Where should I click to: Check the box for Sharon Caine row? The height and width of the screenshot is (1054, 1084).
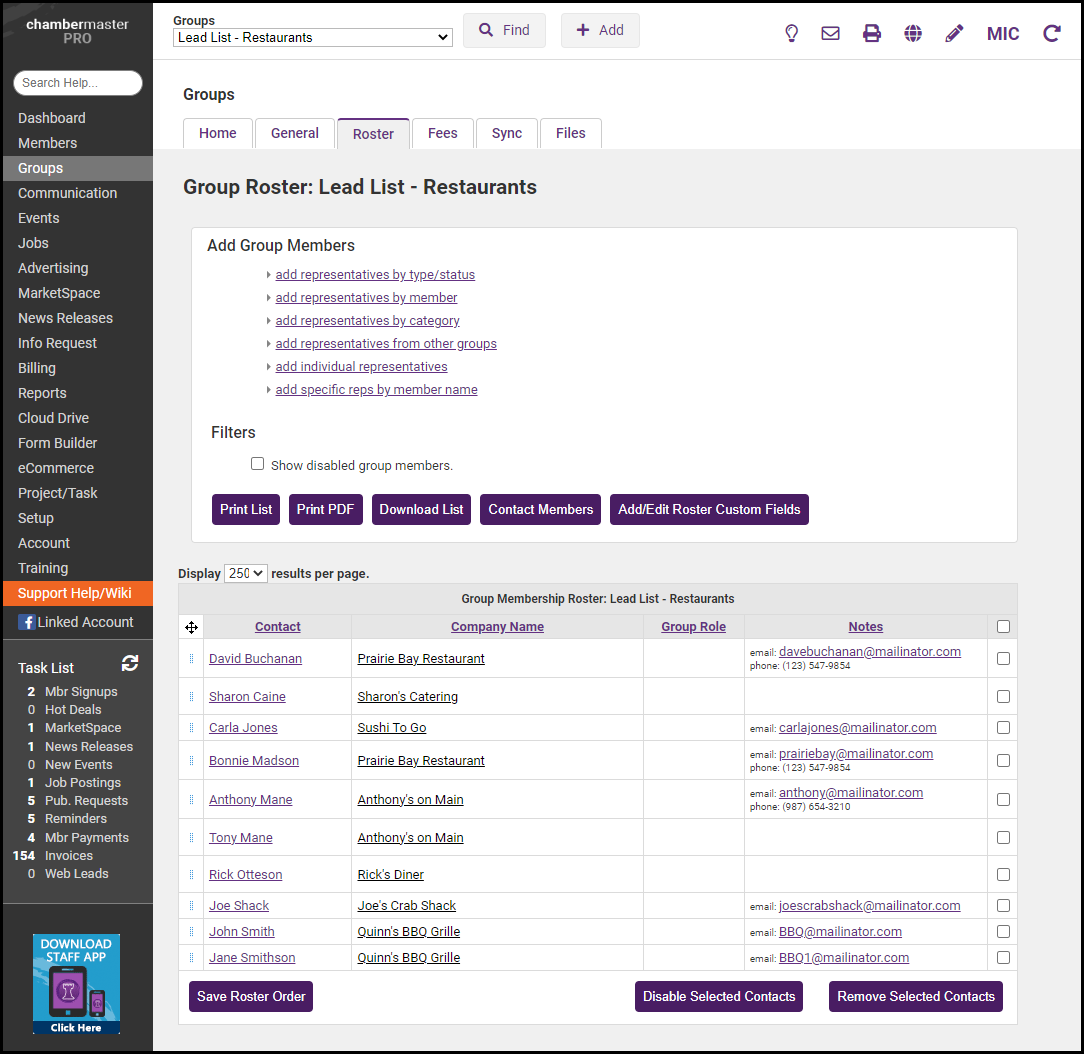[x=1003, y=697]
